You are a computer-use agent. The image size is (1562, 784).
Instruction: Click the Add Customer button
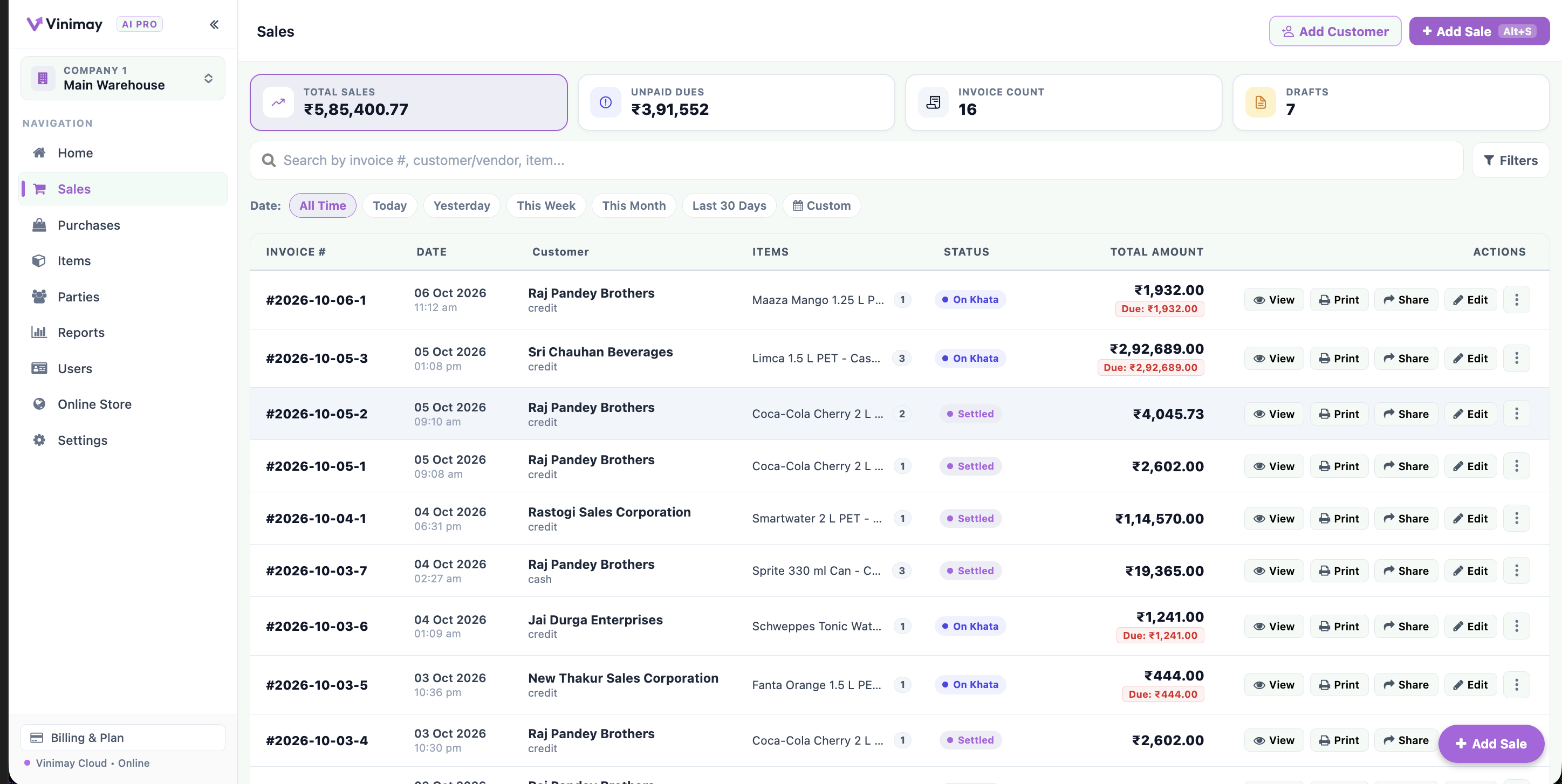coord(1335,31)
